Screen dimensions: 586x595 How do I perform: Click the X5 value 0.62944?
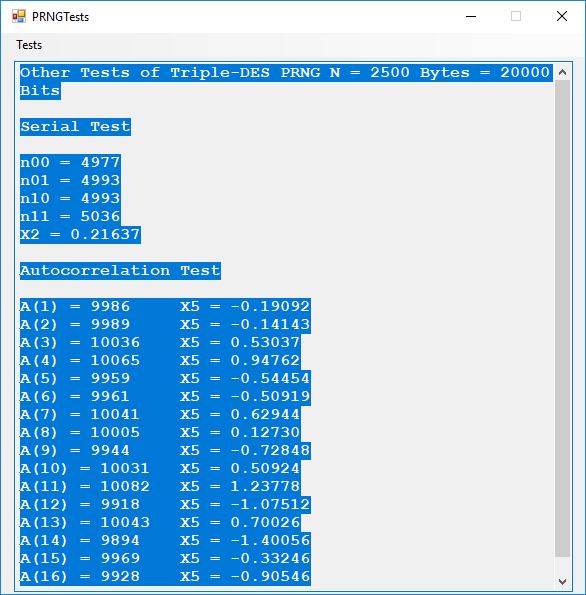click(265, 415)
